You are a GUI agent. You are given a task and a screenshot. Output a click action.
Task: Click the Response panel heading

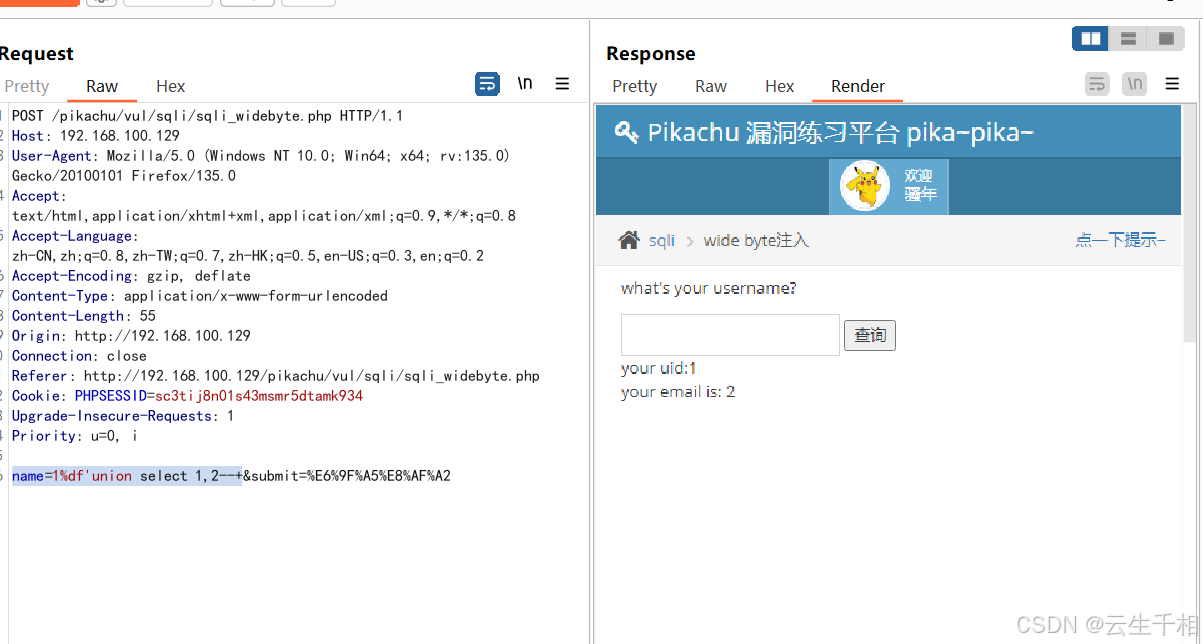tap(651, 54)
